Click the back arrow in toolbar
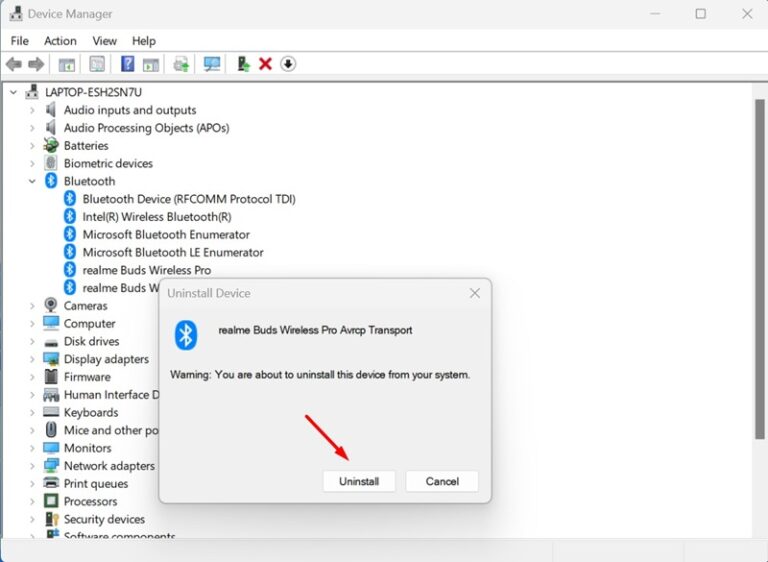Screen dimensions: 768x562 [14, 64]
